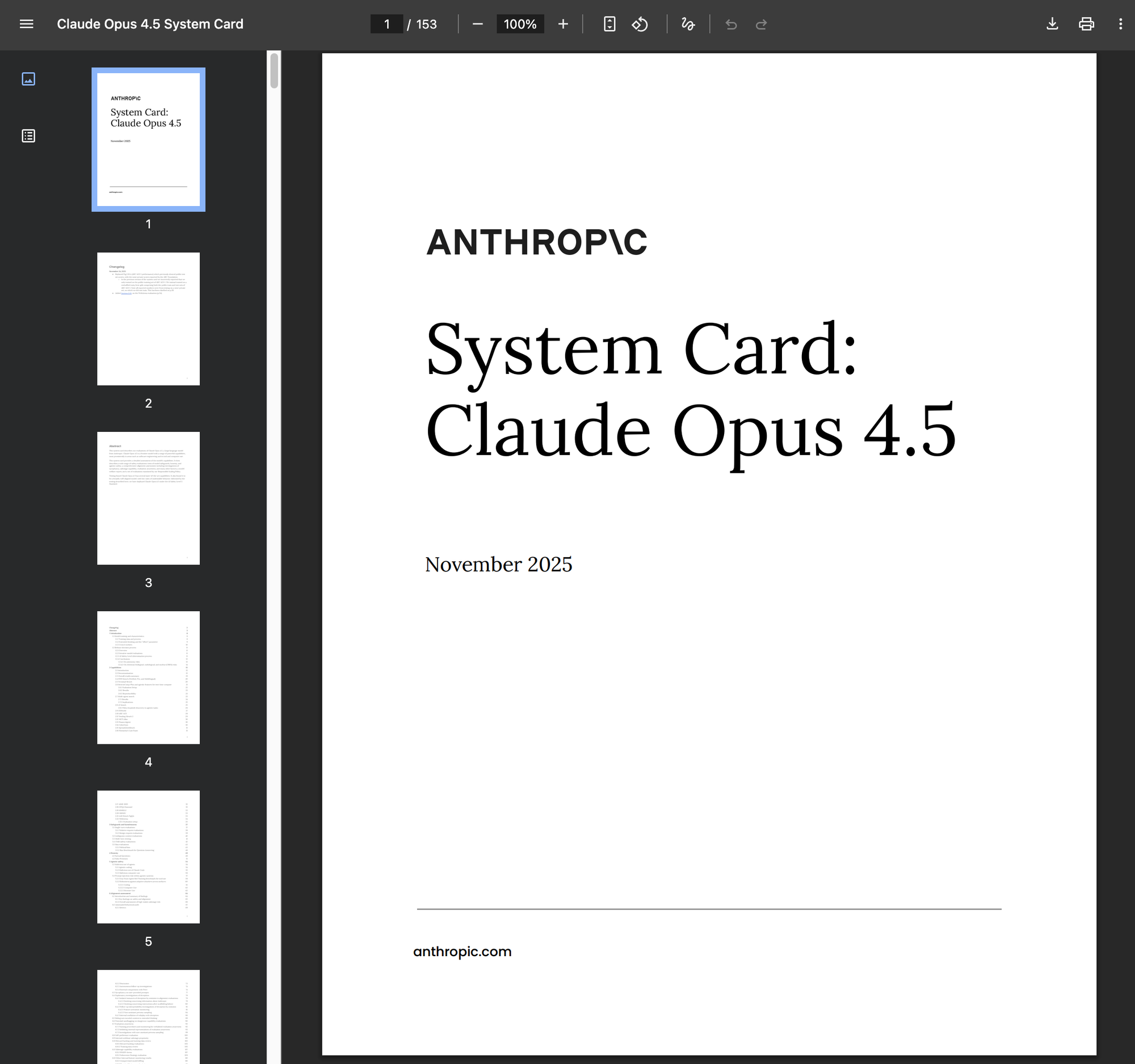
Task: Click the 100% zoom level field
Action: coord(519,24)
